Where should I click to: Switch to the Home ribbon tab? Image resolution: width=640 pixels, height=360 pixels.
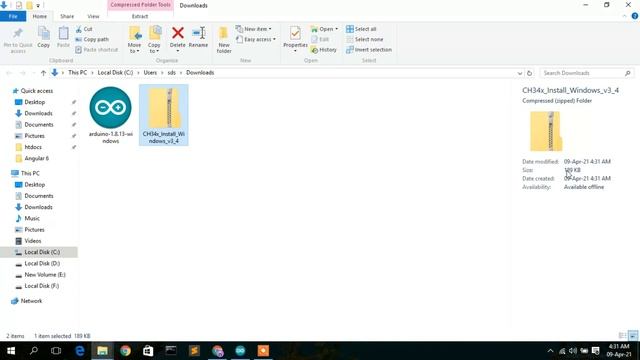[x=40, y=16]
